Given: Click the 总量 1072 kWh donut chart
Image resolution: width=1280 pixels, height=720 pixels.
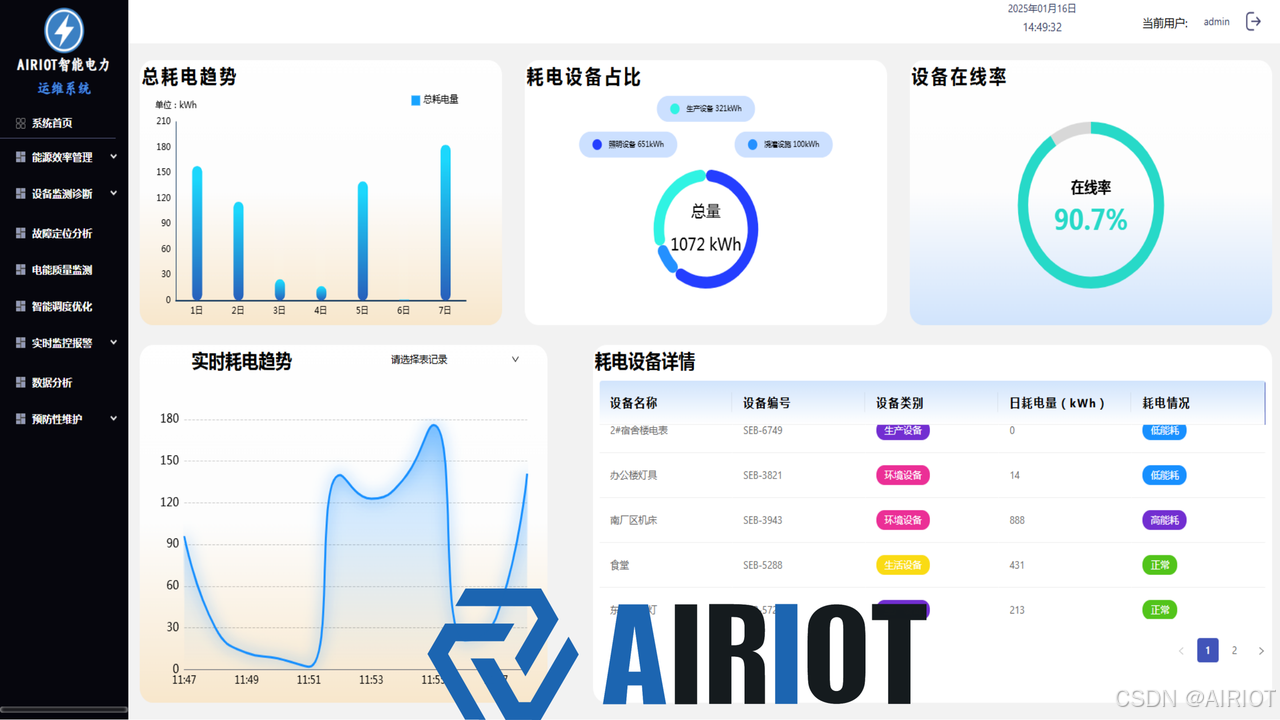Looking at the screenshot, I should pyautogui.click(x=706, y=229).
